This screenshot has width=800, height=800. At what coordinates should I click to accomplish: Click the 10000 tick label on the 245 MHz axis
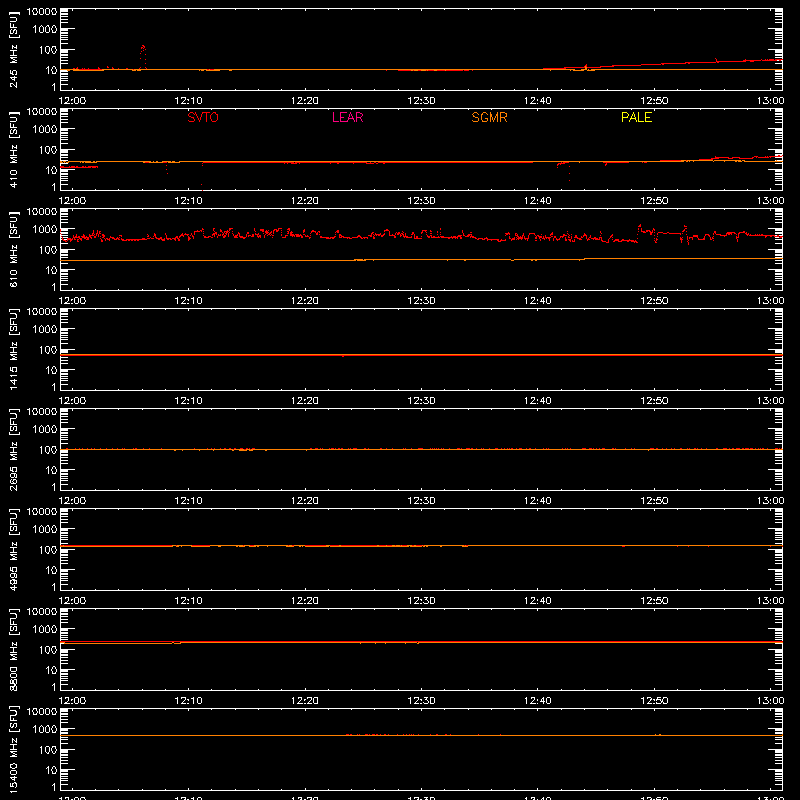tap(42, 12)
